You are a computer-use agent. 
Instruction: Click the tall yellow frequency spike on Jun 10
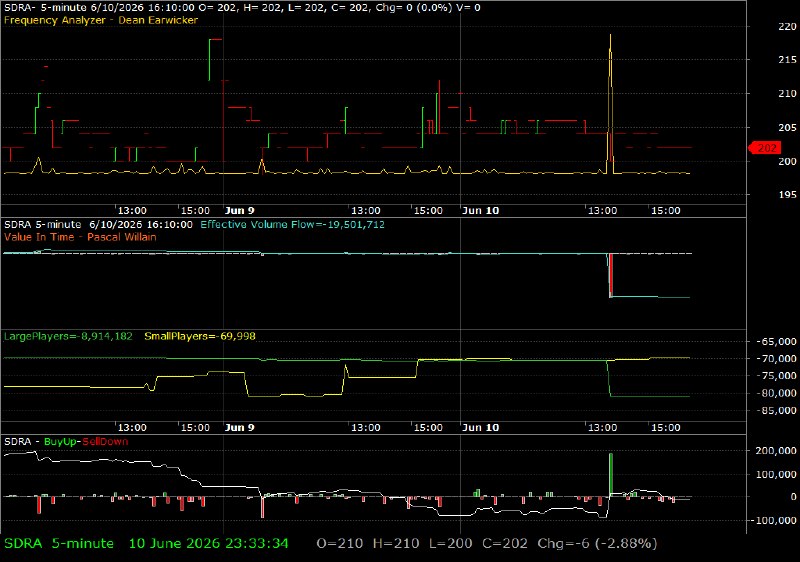[x=610, y=102]
